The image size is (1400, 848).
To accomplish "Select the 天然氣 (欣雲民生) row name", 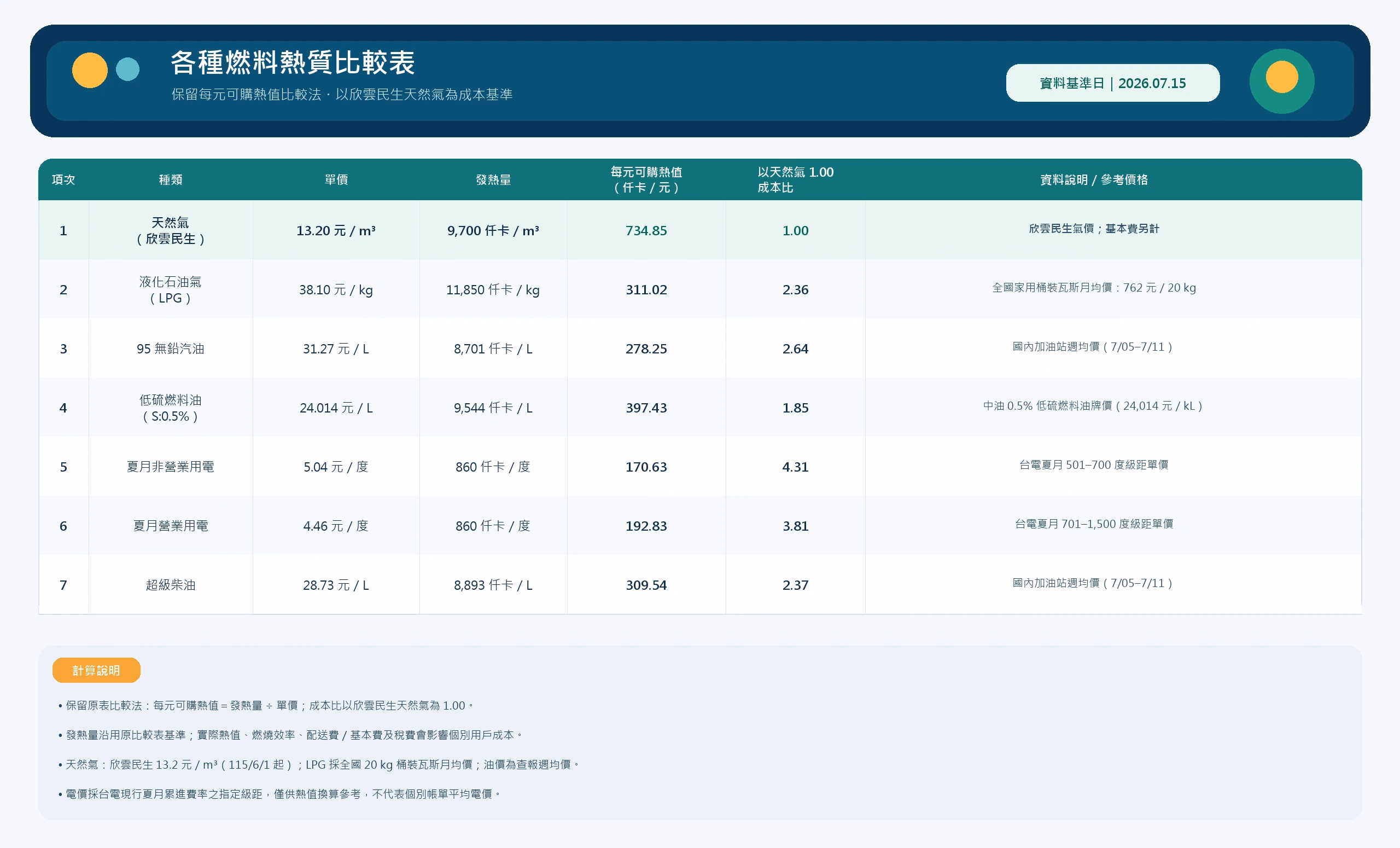I will pos(171,230).
